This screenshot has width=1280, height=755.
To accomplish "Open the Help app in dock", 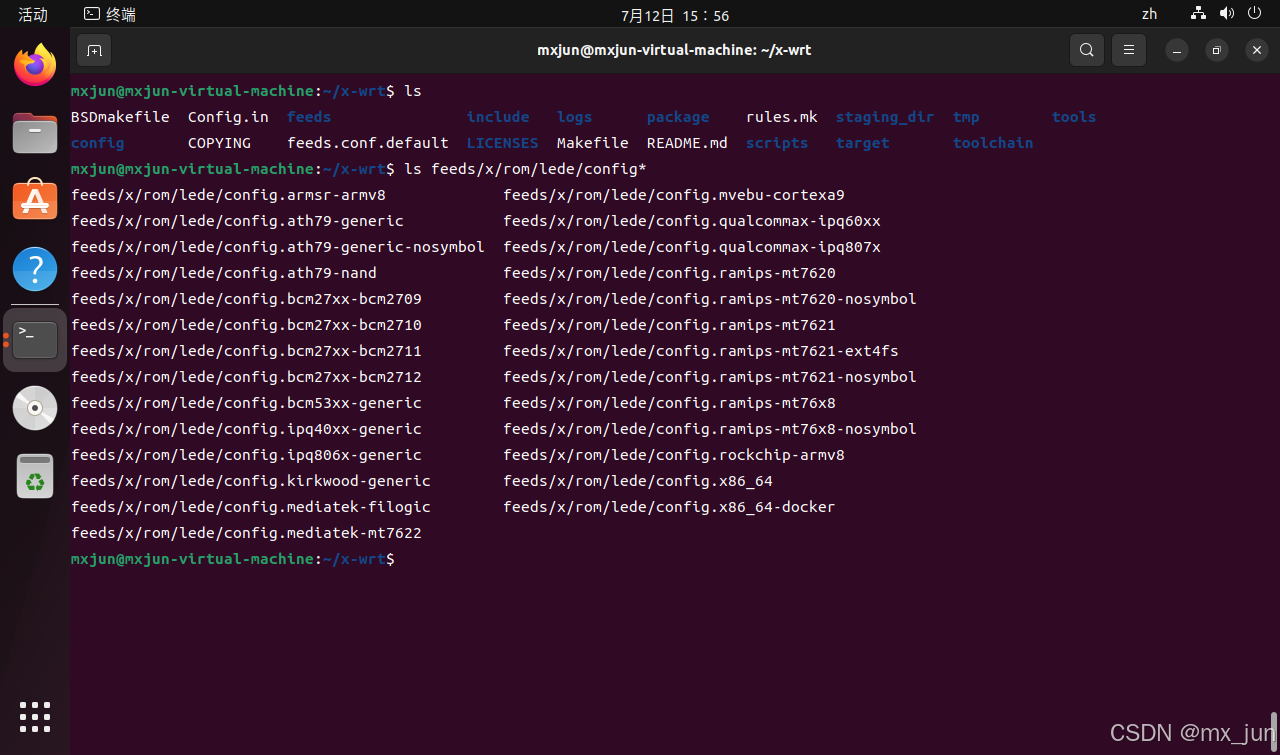I will coord(35,269).
